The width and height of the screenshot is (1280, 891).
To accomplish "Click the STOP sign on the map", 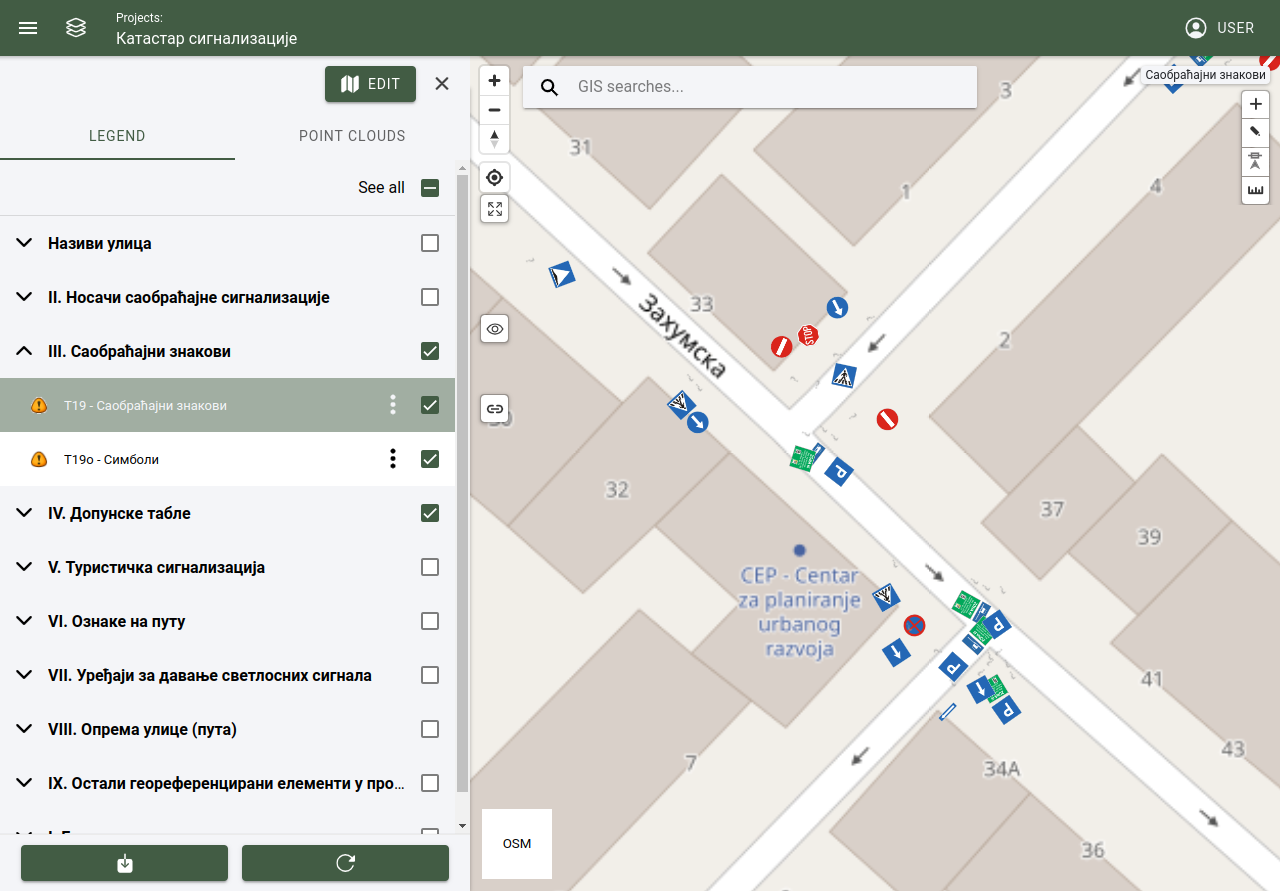I will click(x=808, y=335).
